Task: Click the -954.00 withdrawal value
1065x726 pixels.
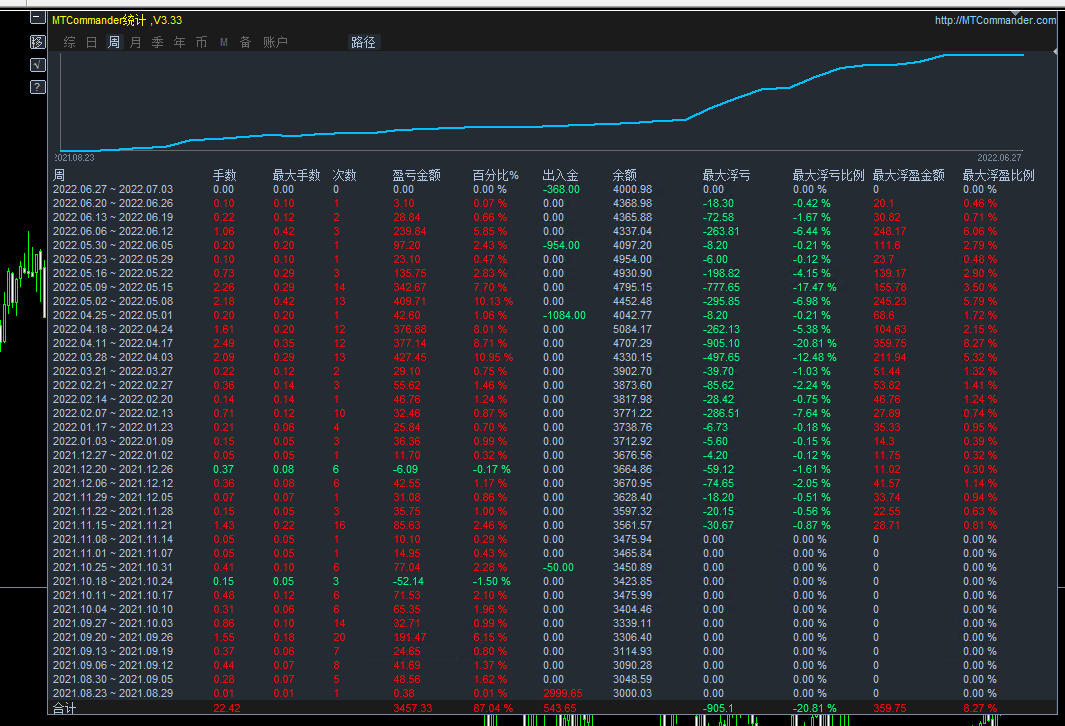Action: click(561, 245)
